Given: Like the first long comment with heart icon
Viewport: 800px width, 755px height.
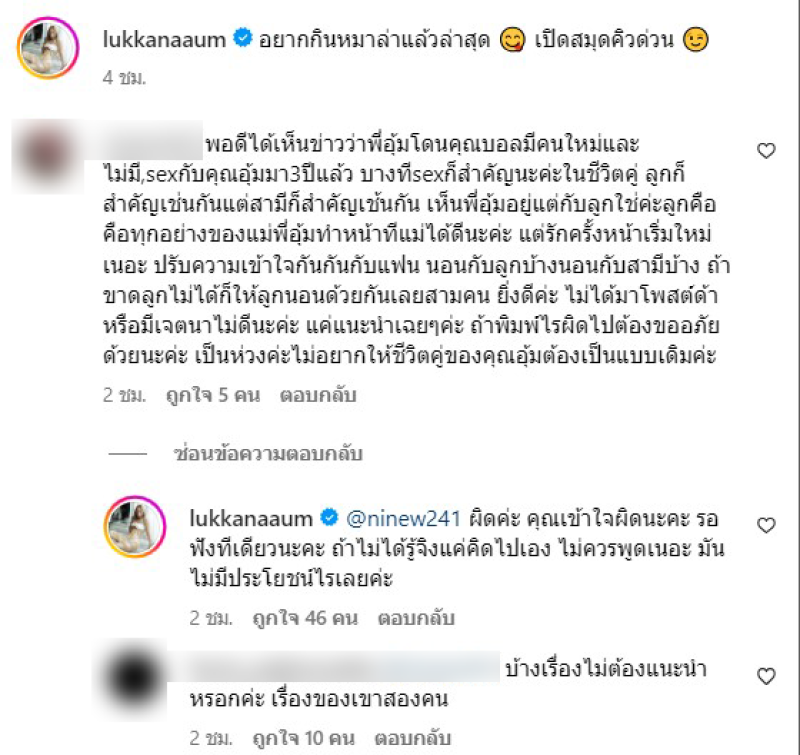Looking at the screenshot, I should tap(766, 150).
